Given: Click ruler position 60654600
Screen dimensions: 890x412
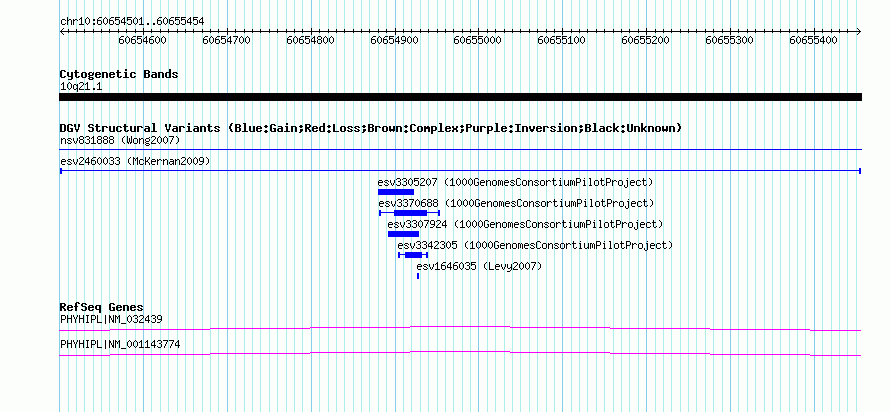Looking at the screenshot, I should point(142,40).
